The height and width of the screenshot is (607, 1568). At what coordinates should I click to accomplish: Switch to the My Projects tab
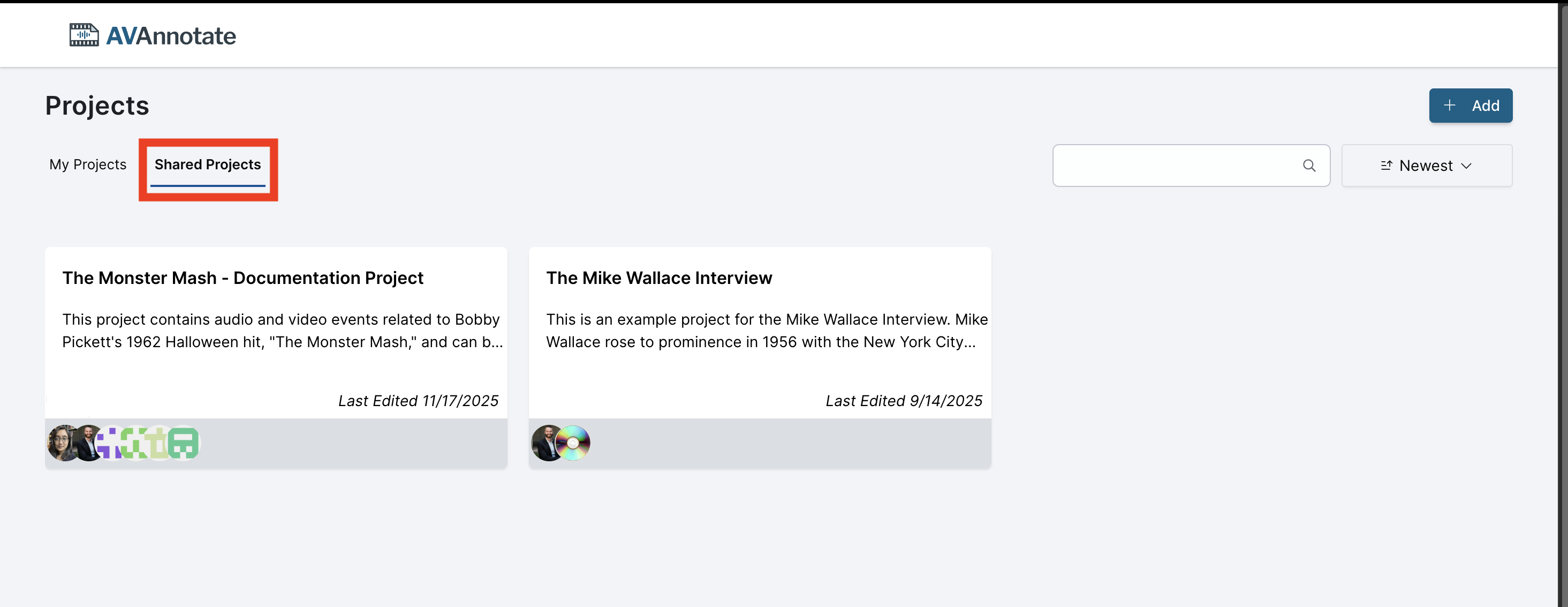coord(88,164)
